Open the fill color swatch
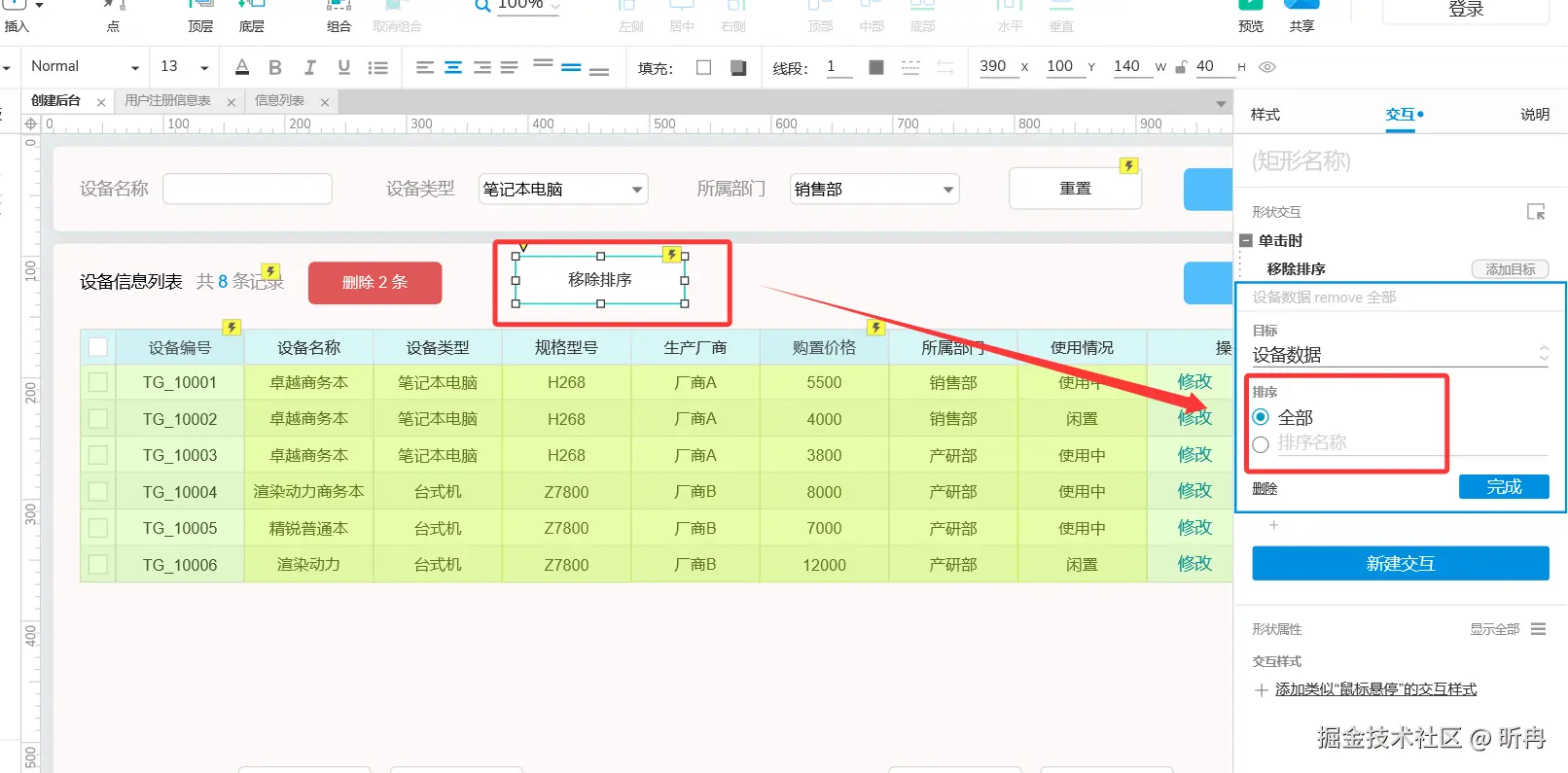 pos(703,67)
